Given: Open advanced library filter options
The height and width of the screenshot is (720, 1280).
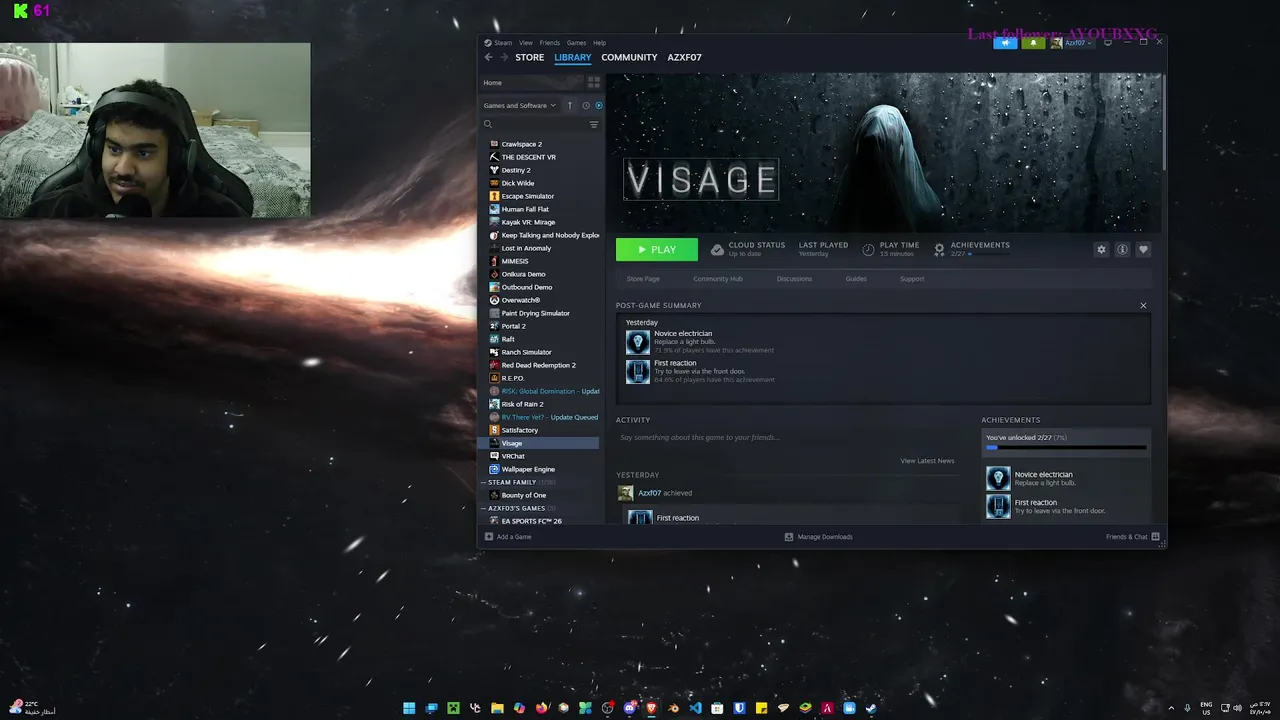Looking at the screenshot, I should click(593, 125).
